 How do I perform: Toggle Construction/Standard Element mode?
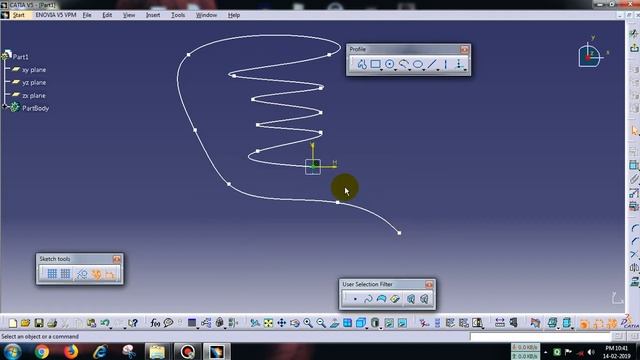pos(82,274)
